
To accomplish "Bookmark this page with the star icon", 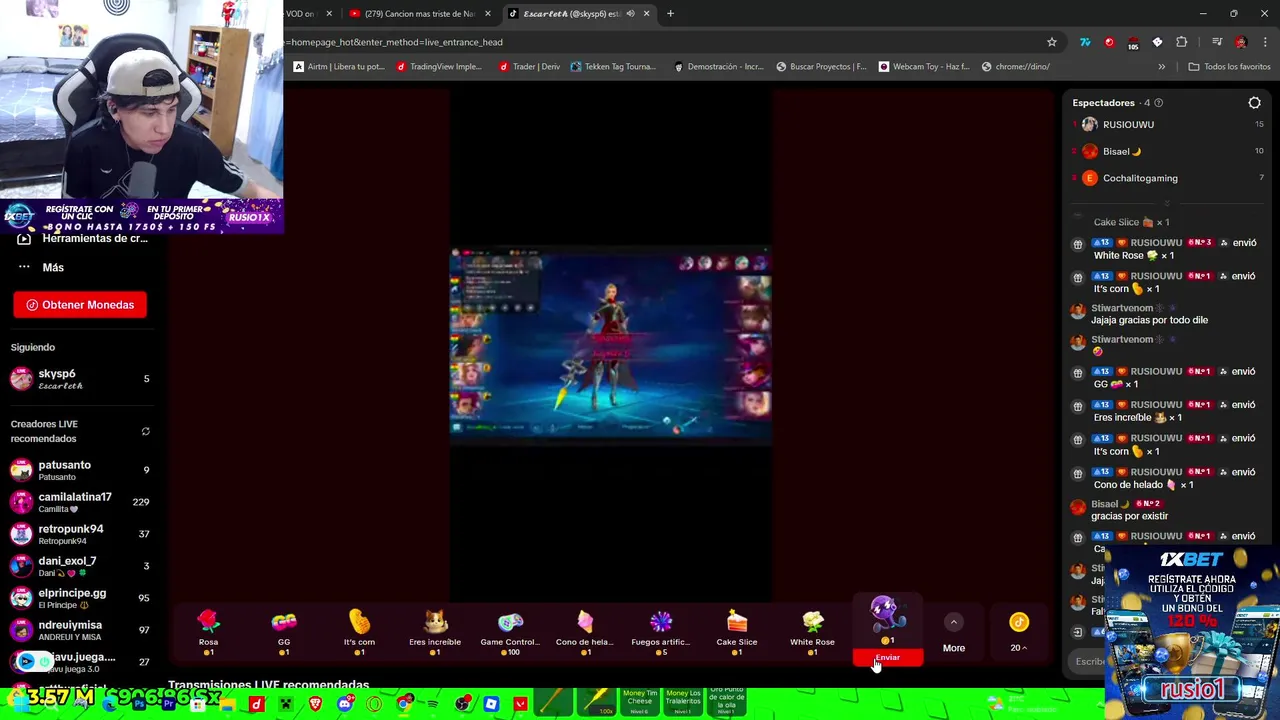I will (1051, 42).
